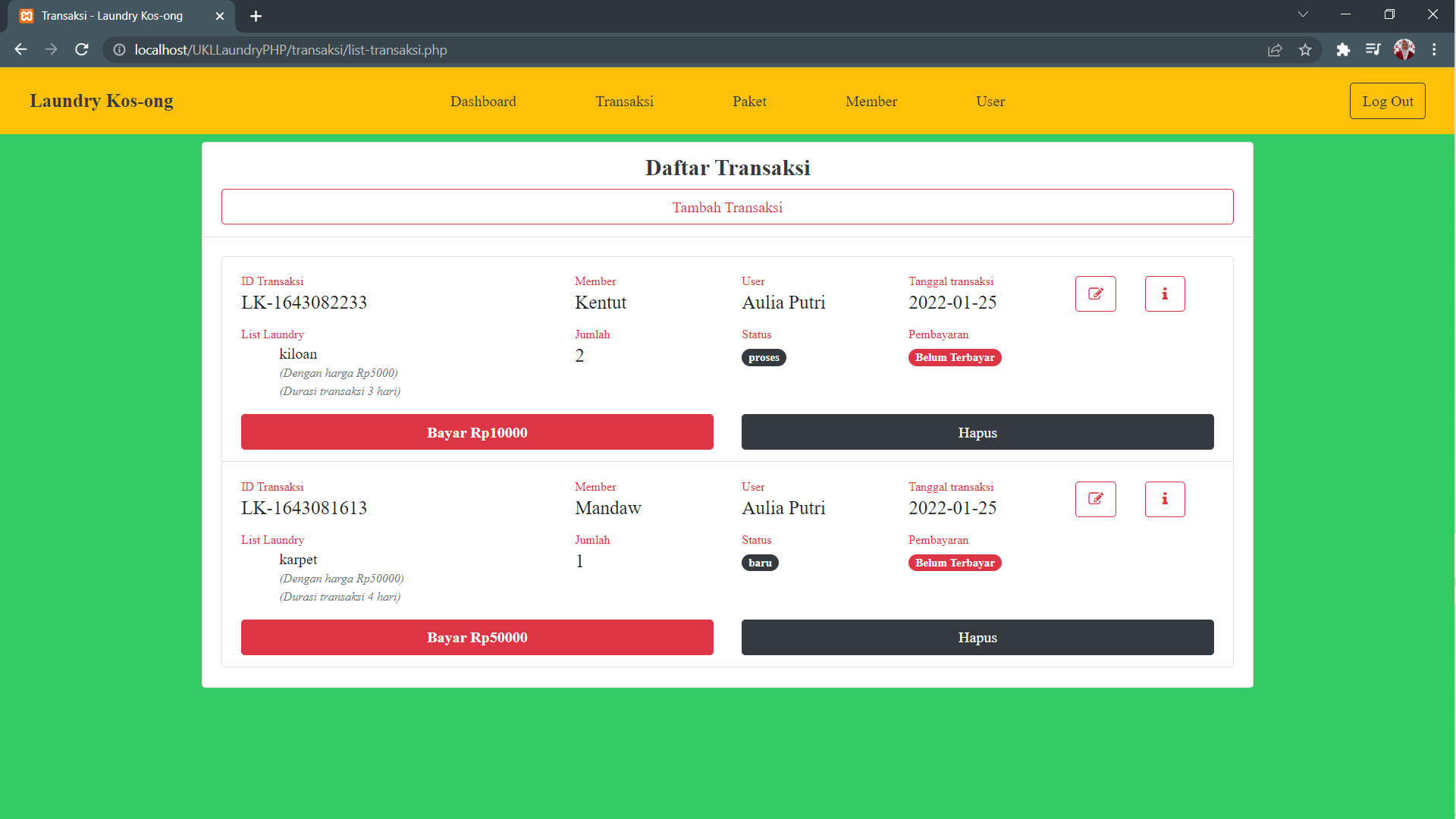Viewport: 1456px width, 819px height.
Task: Open the User nav link
Action: pos(990,102)
